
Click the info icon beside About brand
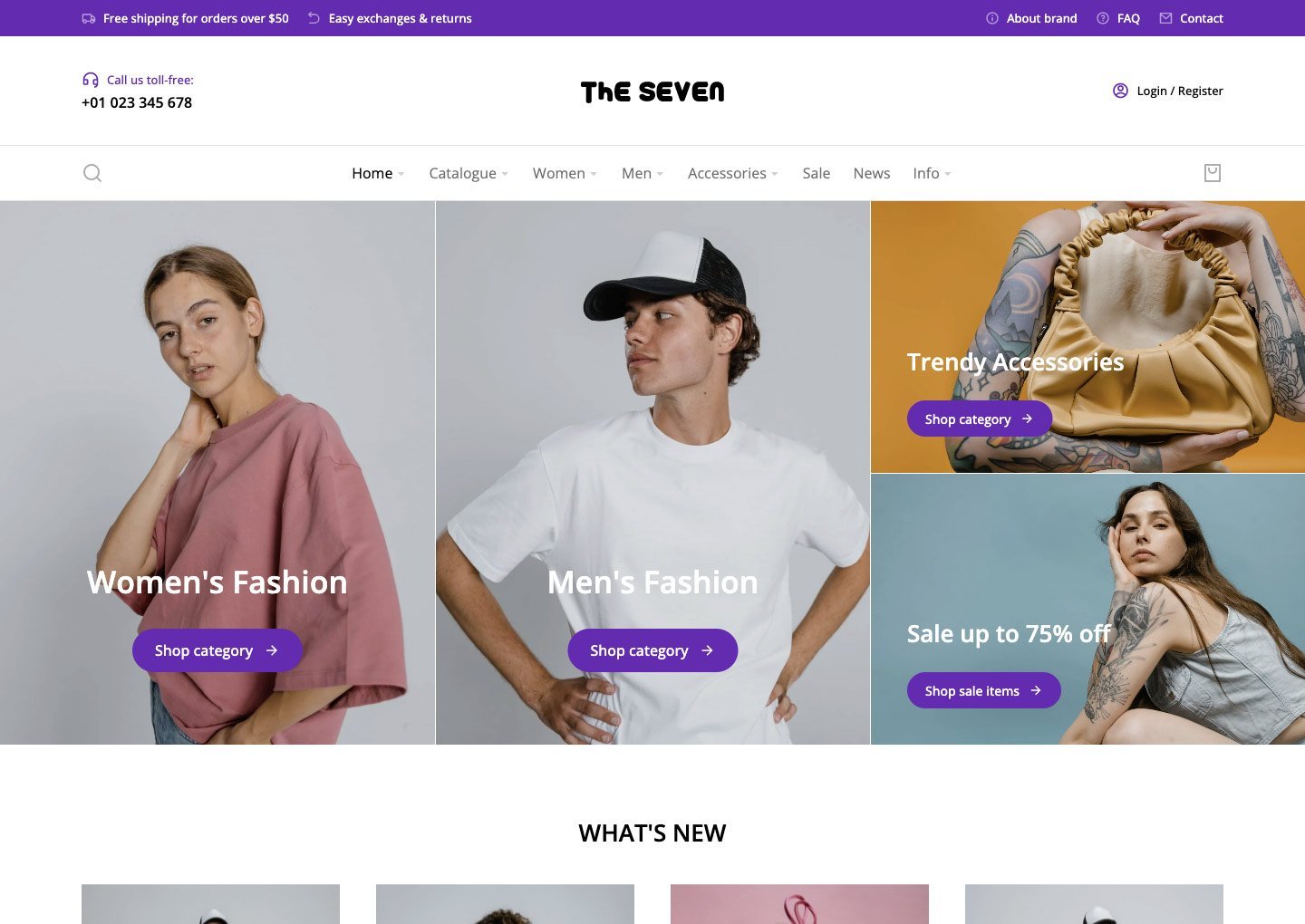click(x=992, y=18)
